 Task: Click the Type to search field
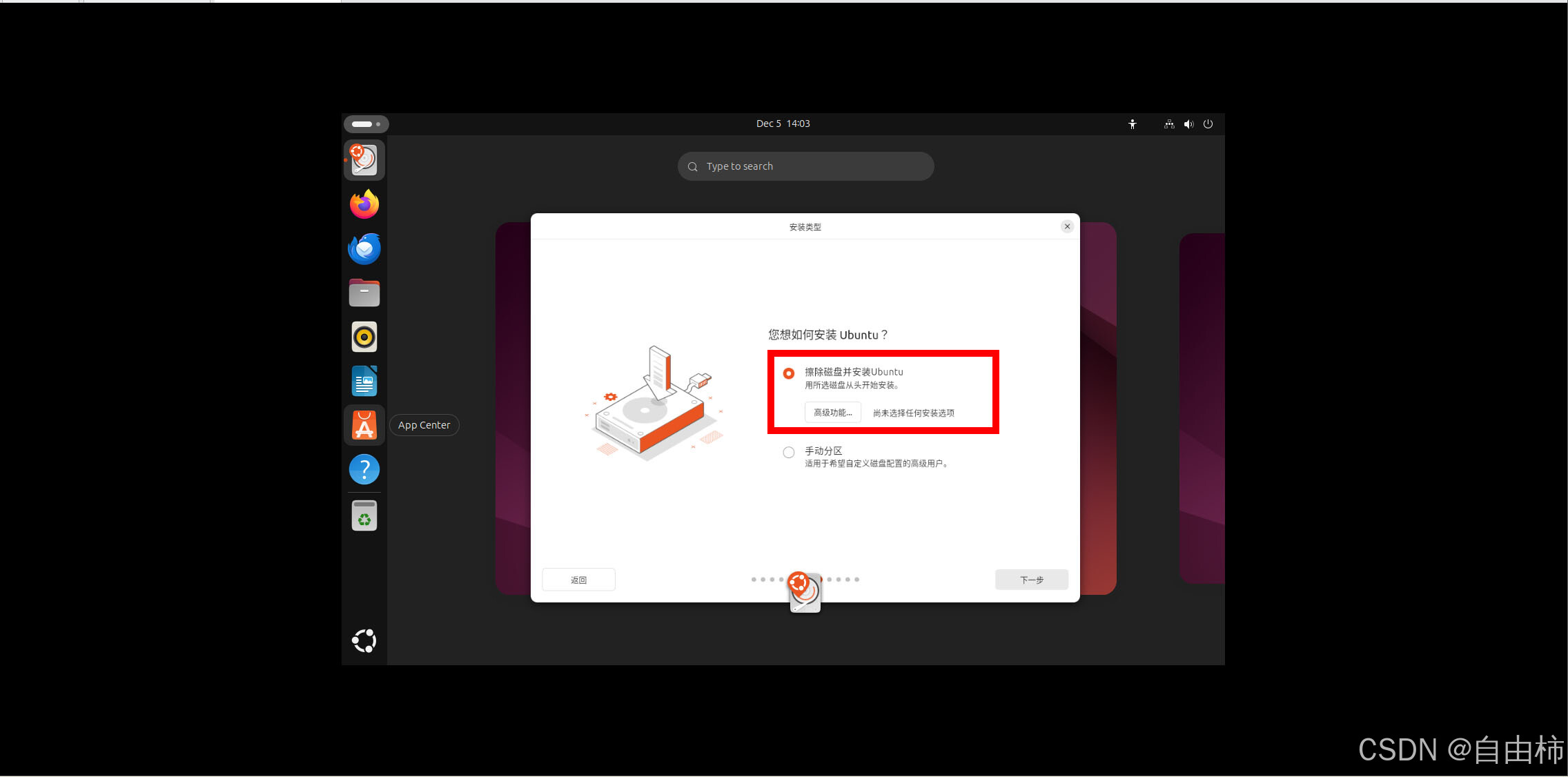[805, 166]
